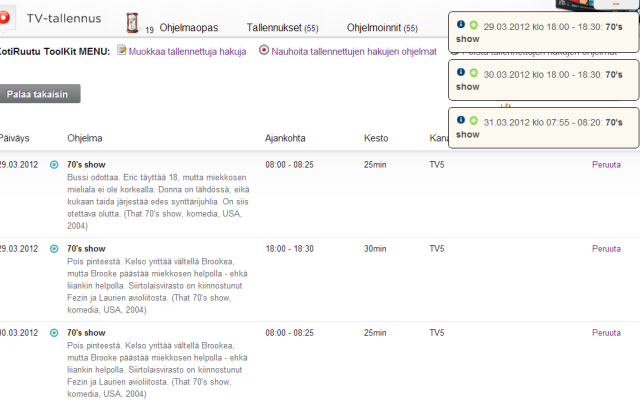This screenshot has height=400, width=640.
Task: Click the red TV-tallennus logo icon
Action: click(5, 18)
